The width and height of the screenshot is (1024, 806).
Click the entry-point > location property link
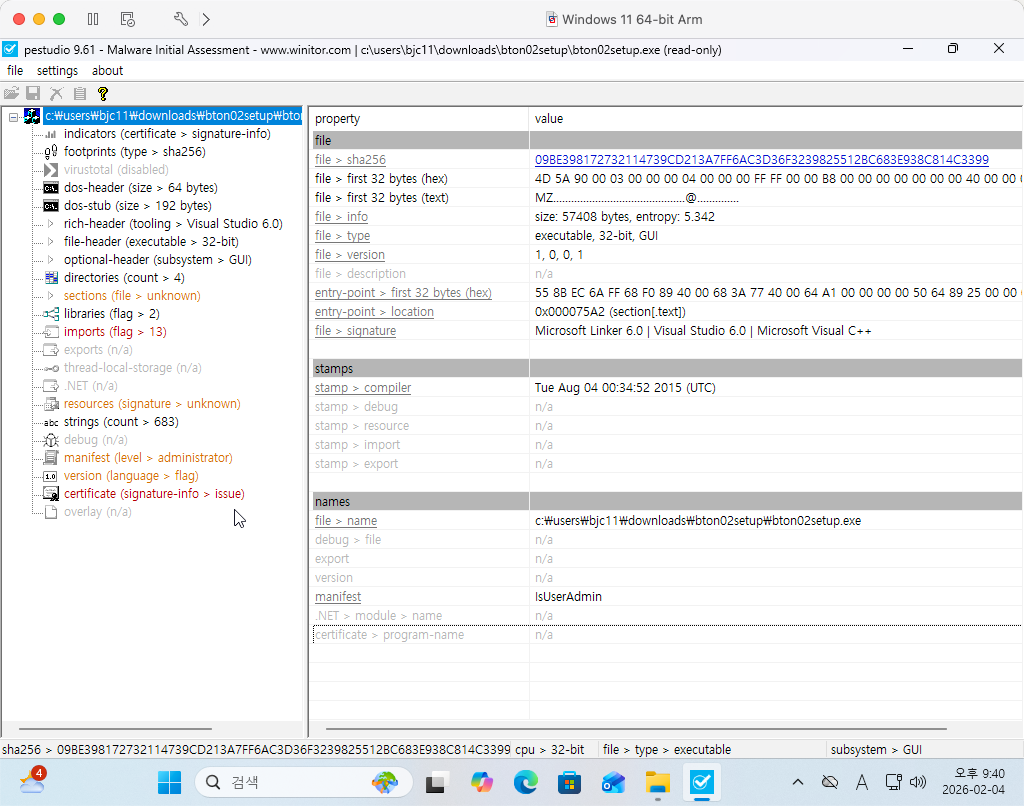pyautogui.click(x=374, y=312)
